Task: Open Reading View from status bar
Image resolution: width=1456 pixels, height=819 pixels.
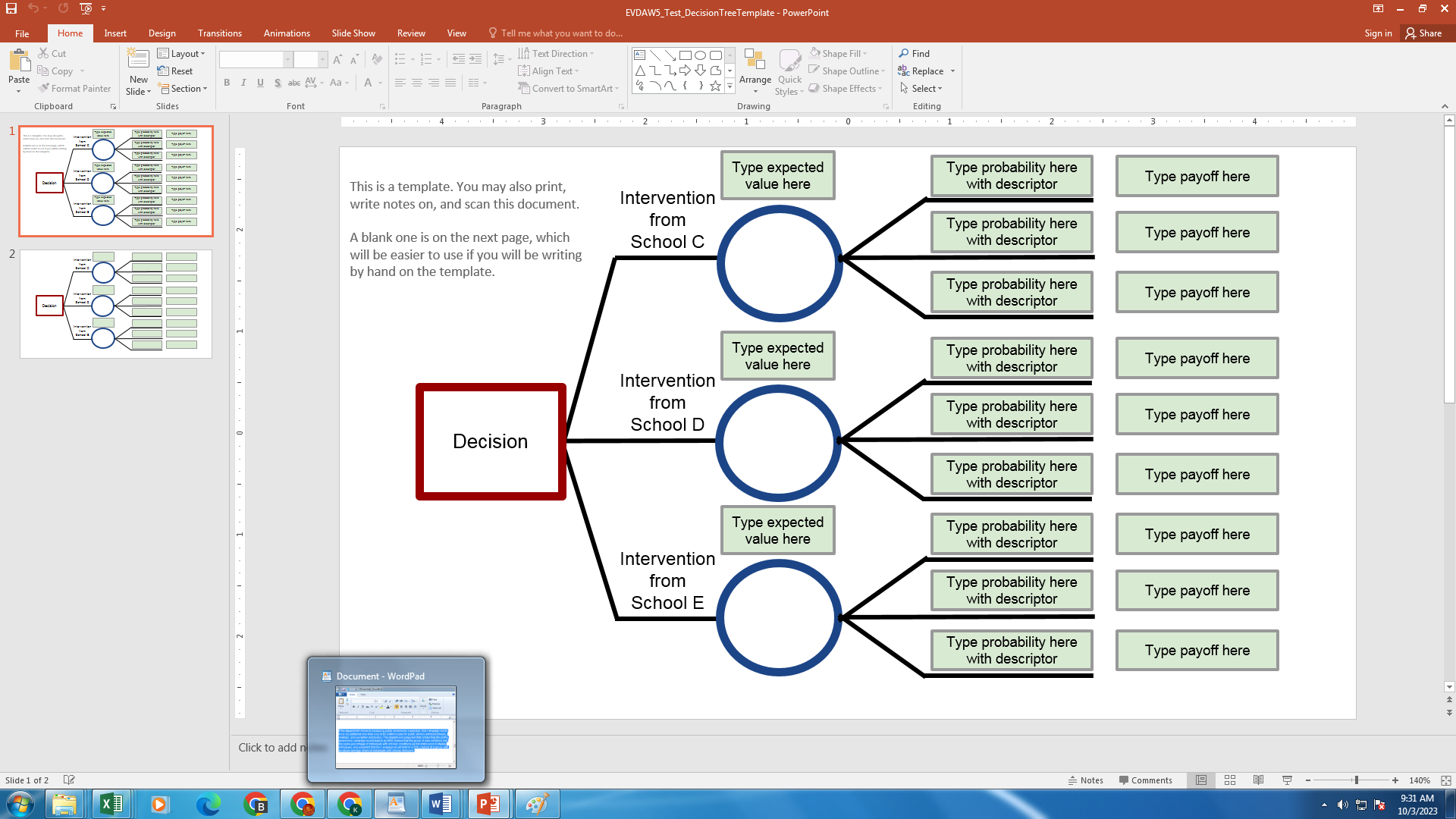Action: (x=1258, y=780)
